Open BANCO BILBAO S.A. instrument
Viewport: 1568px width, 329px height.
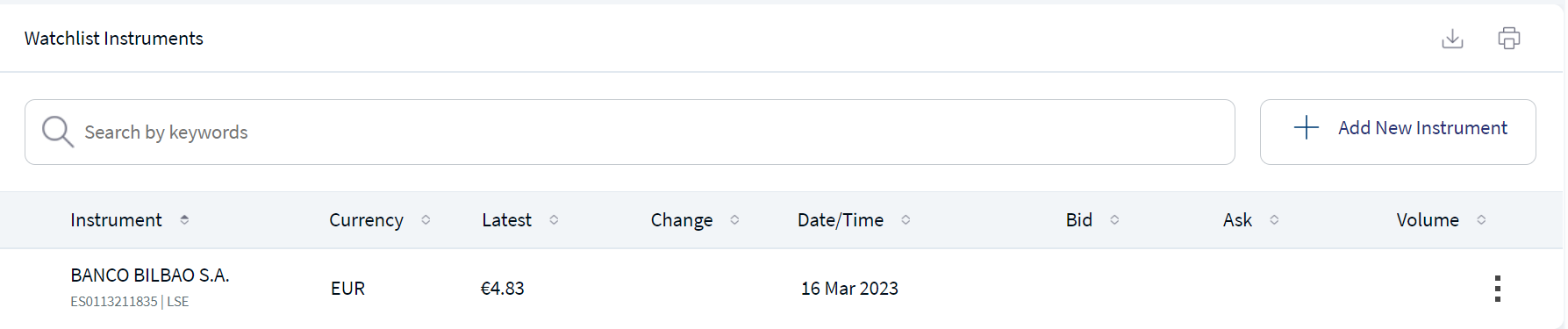pos(150,275)
